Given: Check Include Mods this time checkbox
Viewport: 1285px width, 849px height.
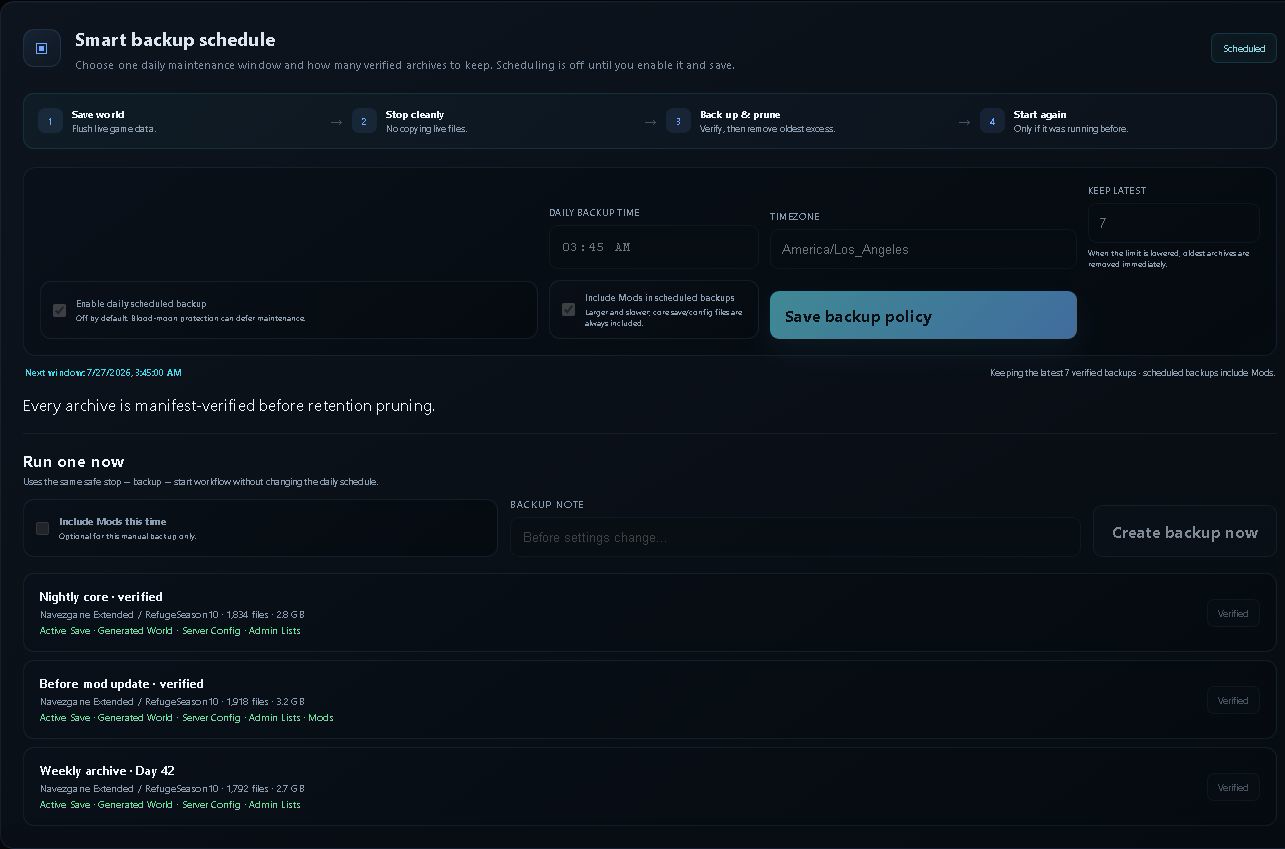Looking at the screenshot, I should (x=42, y=528).
